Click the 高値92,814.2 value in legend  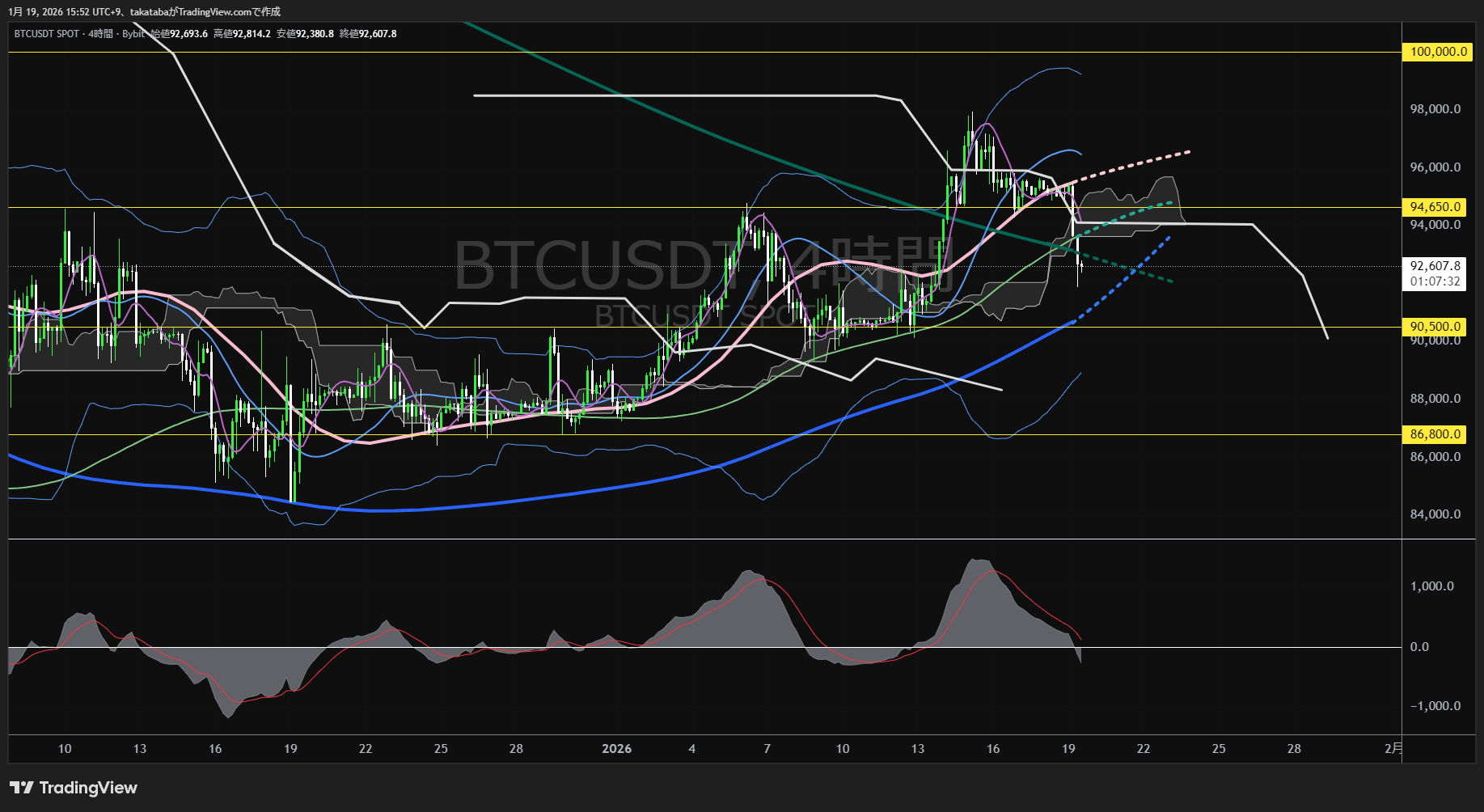[242, 34]
